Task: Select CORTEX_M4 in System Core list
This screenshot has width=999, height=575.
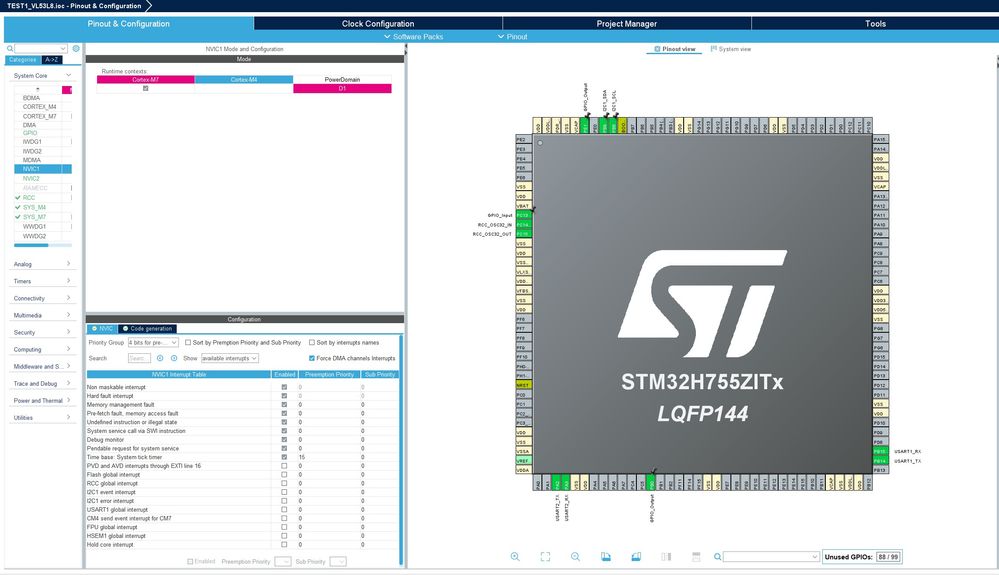Action: point(40,107)
